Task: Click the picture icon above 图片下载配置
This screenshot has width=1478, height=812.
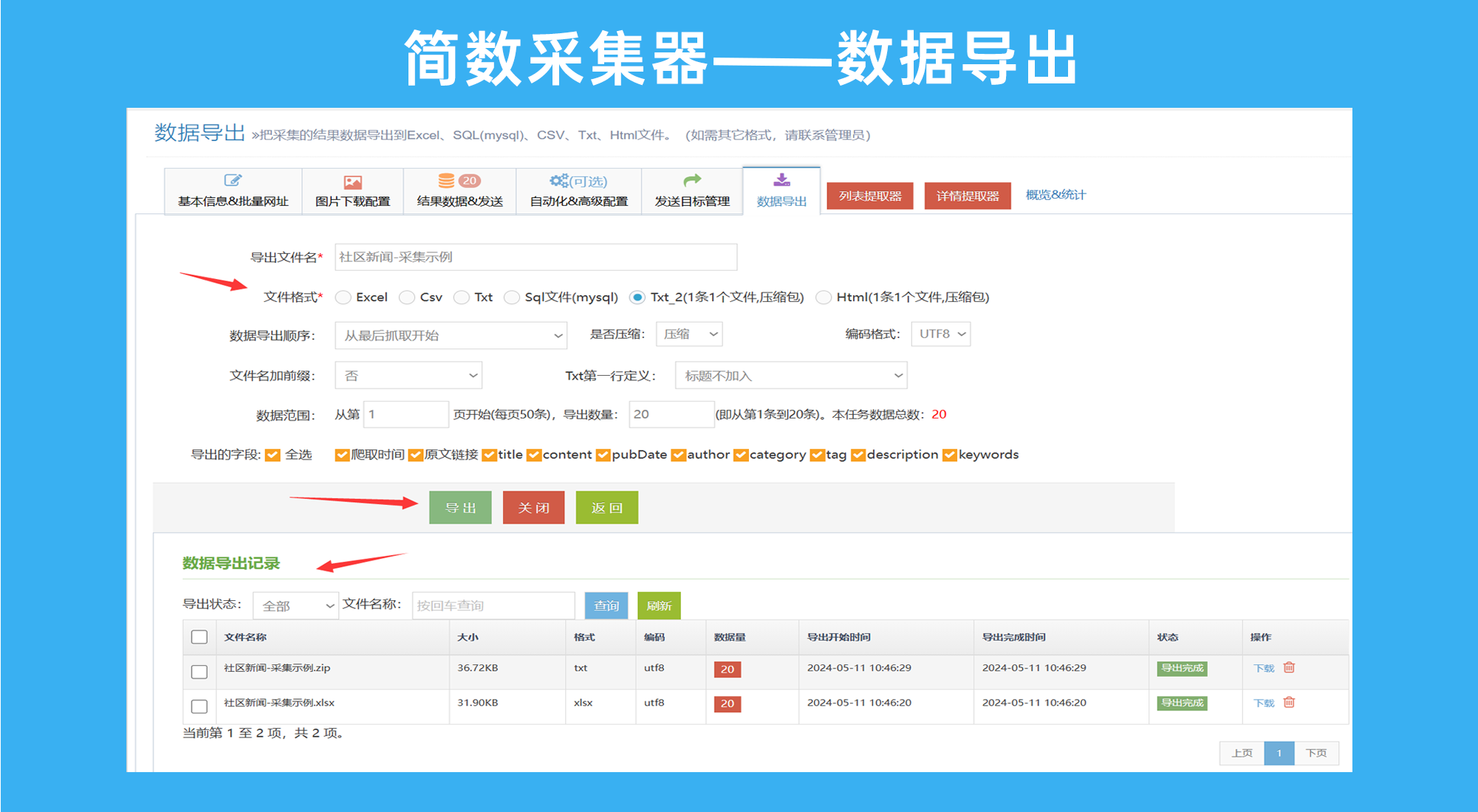Action: click(352, 182)
